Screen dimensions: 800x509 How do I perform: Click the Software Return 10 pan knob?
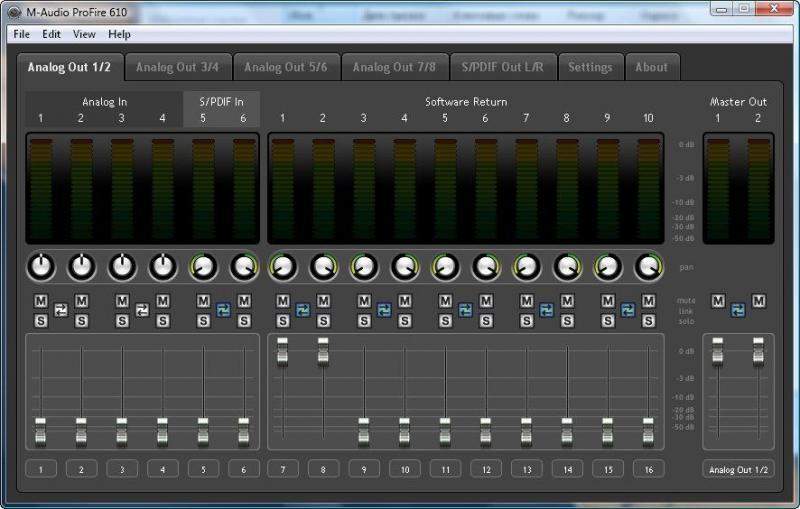[x=648, y=266]
